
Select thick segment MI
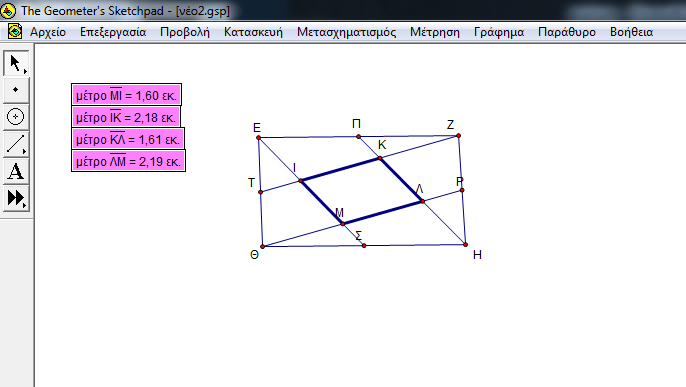pos(322,202)
